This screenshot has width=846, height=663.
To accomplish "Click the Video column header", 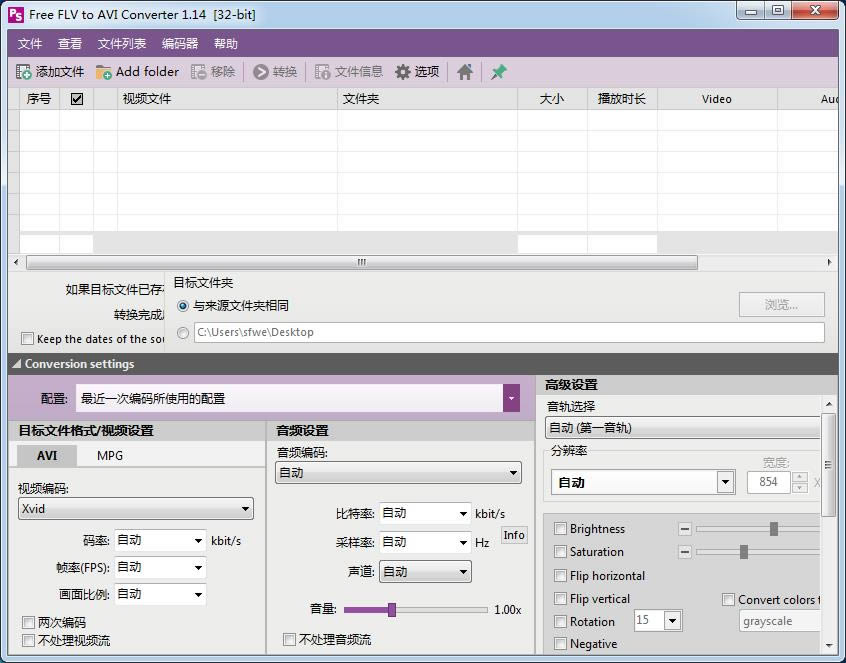I will pos(717,99).
